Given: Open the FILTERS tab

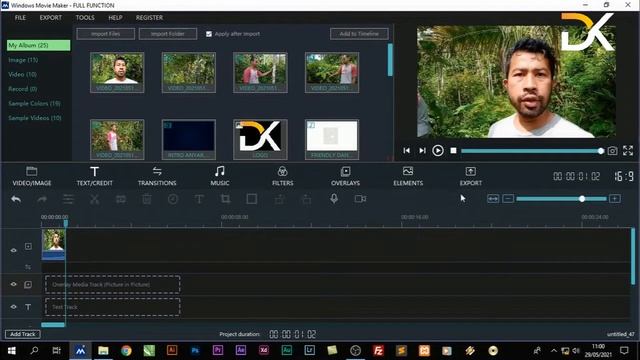Looking at the screenshot, I should pyautogui.click(x=282, y=176).
